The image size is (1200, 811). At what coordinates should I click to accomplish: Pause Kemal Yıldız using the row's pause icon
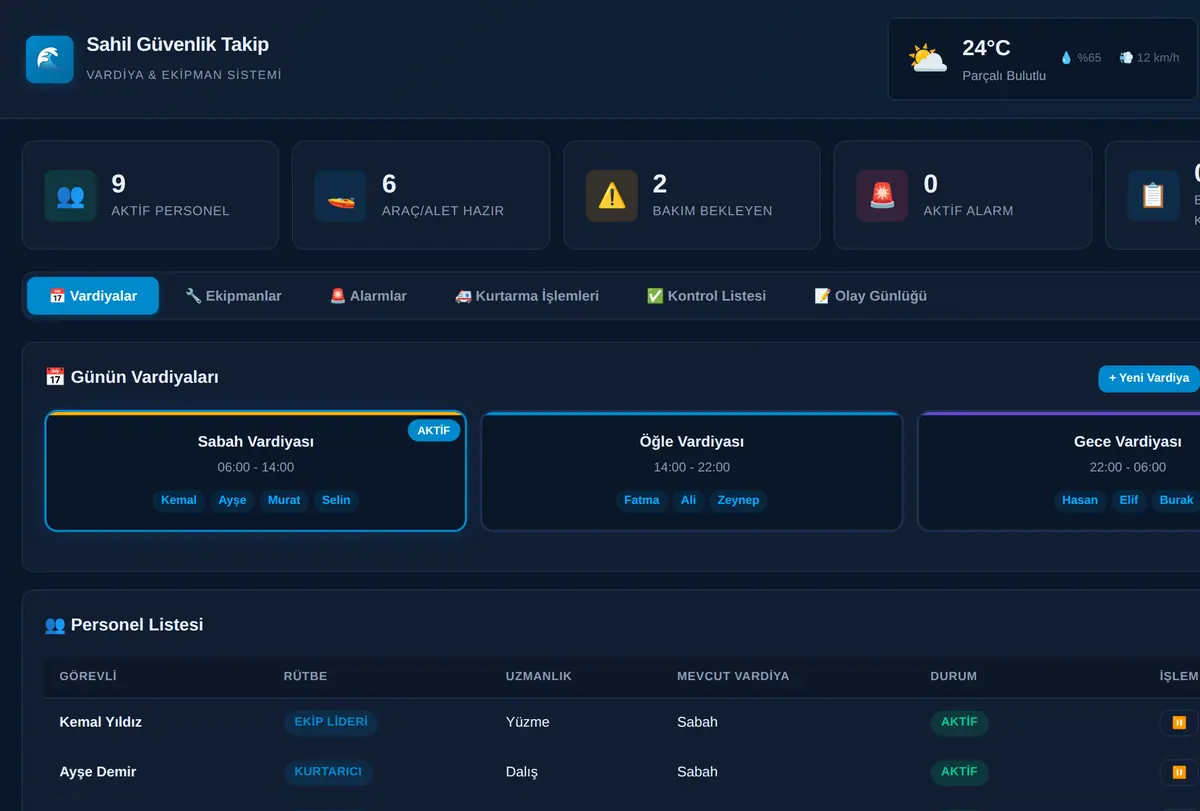(x=1179, y=722)
